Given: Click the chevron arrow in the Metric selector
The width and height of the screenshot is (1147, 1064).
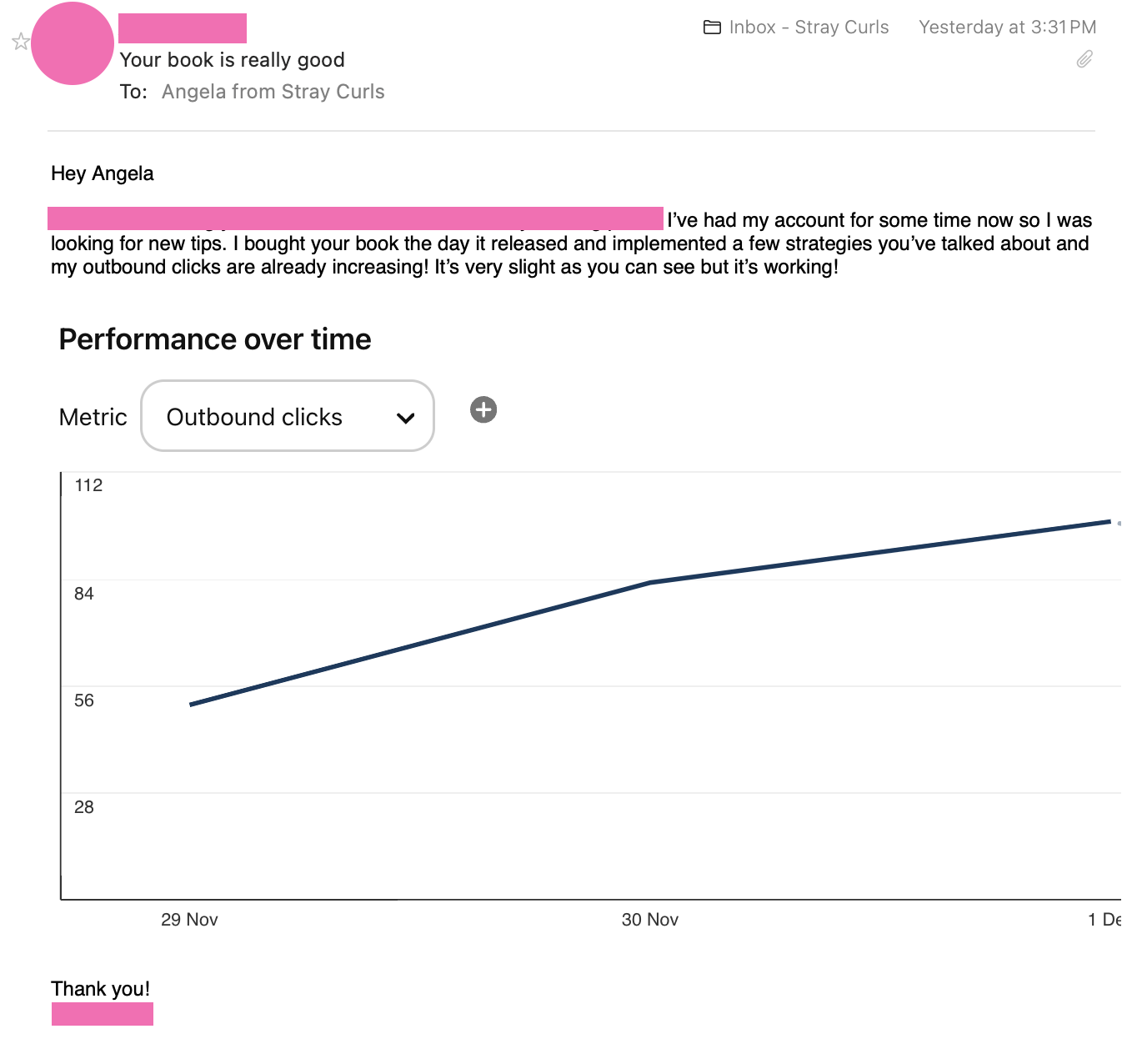Looking at the screenshot, I should tap(406, 418).
